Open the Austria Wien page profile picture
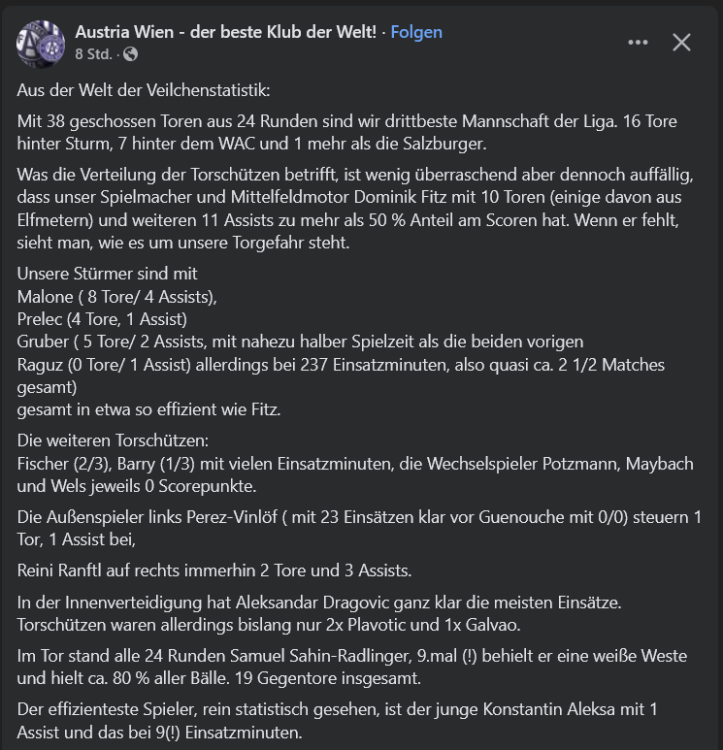723x750 pixels. (41, 43)
